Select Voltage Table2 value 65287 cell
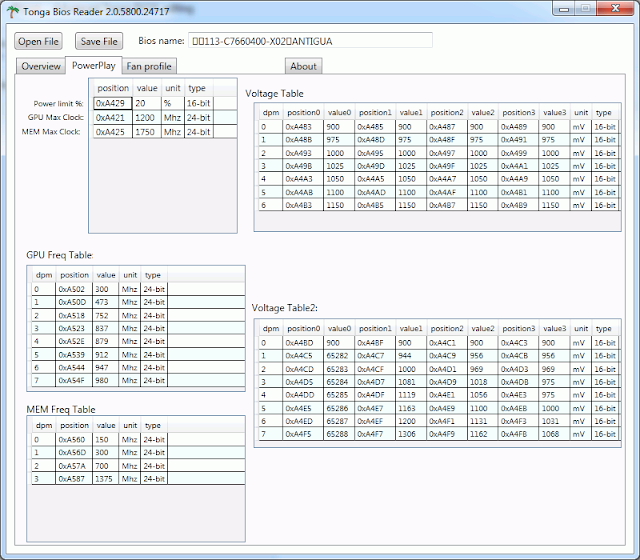640x560 pixels. click(339, 421)
